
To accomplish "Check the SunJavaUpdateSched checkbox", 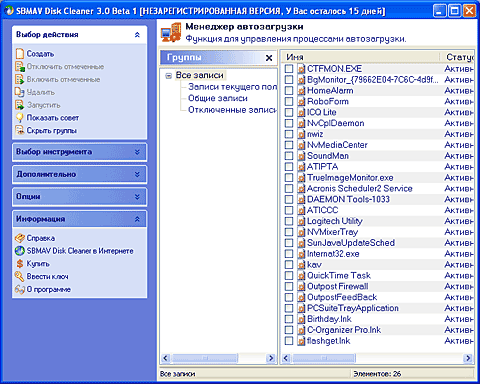I will click(289, 243).
